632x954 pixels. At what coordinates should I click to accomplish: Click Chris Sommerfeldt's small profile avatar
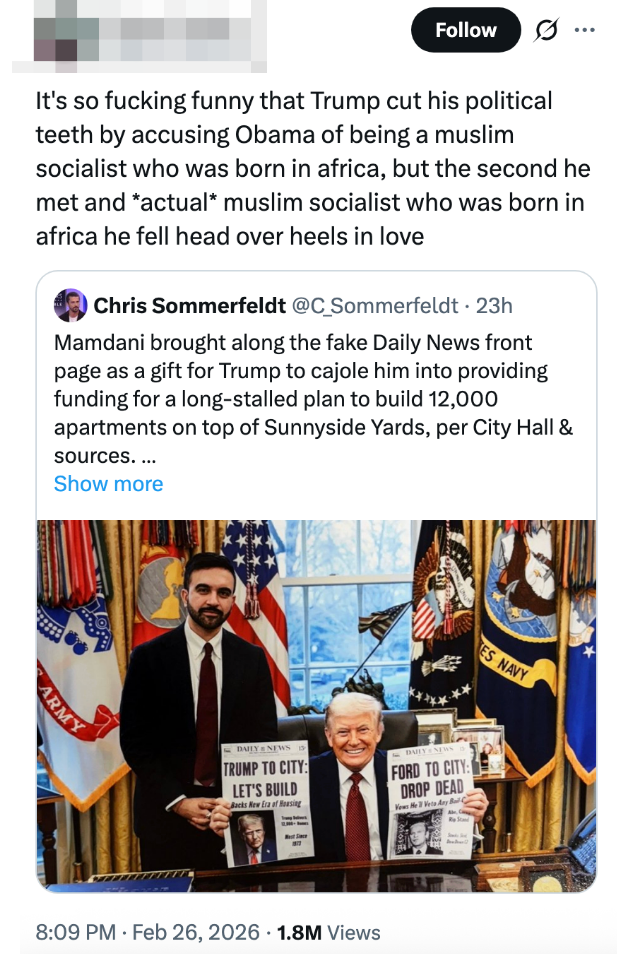tap(70, 305)
